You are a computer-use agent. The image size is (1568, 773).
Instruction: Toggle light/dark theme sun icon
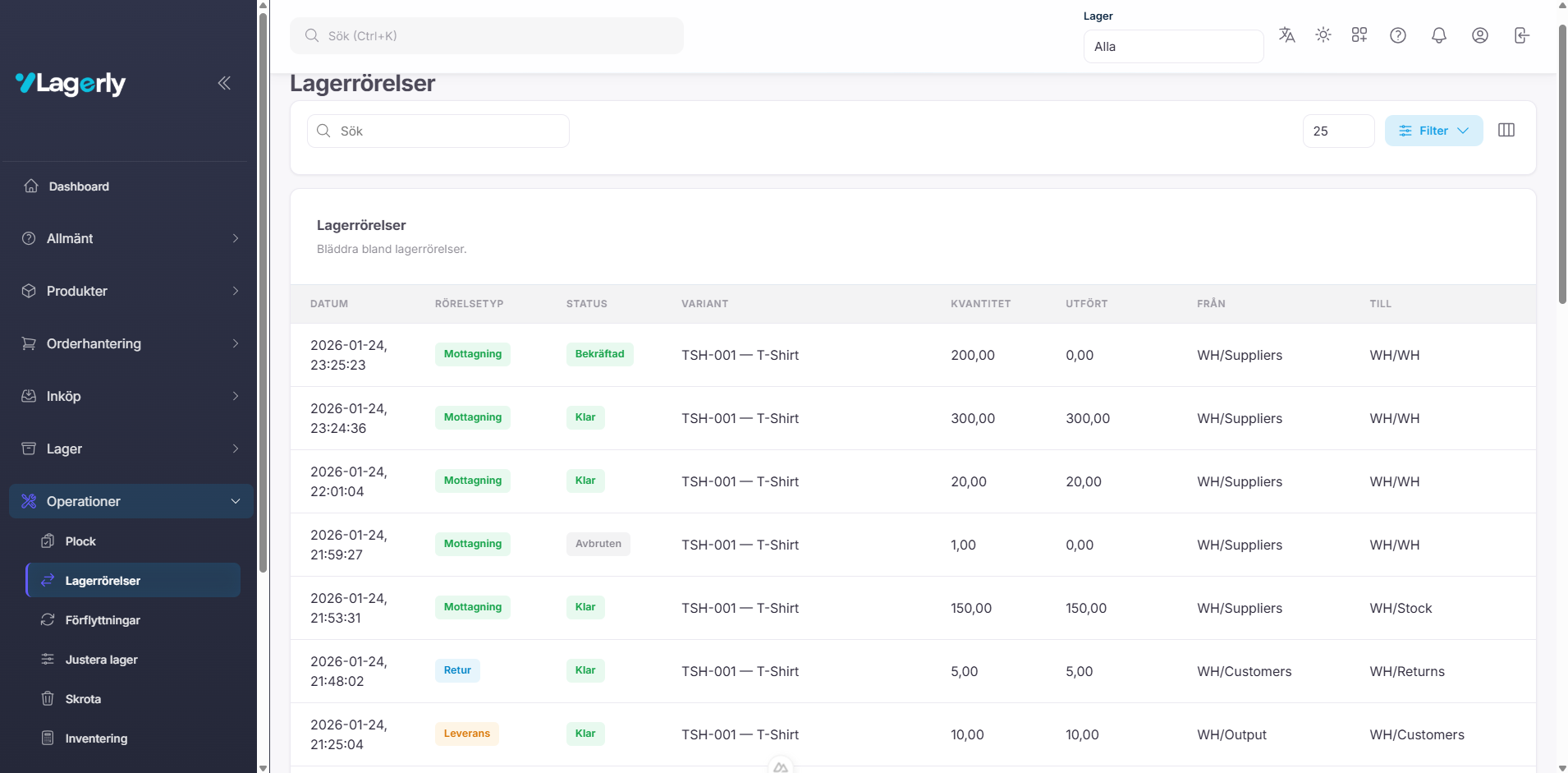1323,35
